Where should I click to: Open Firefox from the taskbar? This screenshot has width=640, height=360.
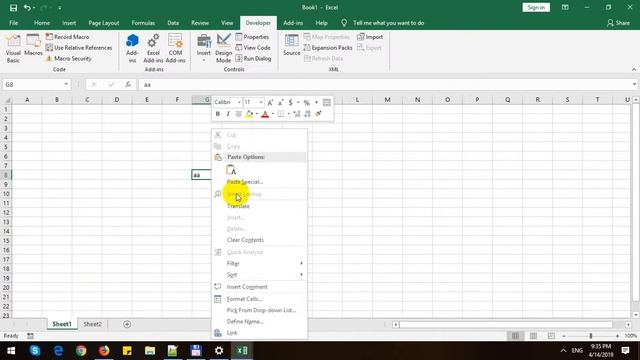point(104,351)
